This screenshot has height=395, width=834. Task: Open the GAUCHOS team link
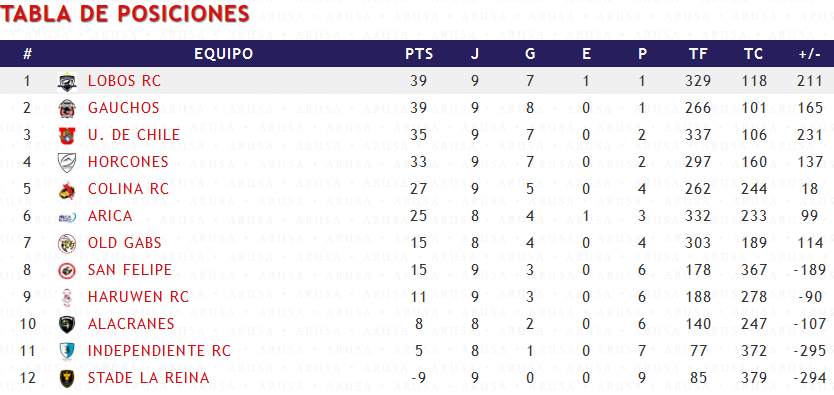click(123, 108)
